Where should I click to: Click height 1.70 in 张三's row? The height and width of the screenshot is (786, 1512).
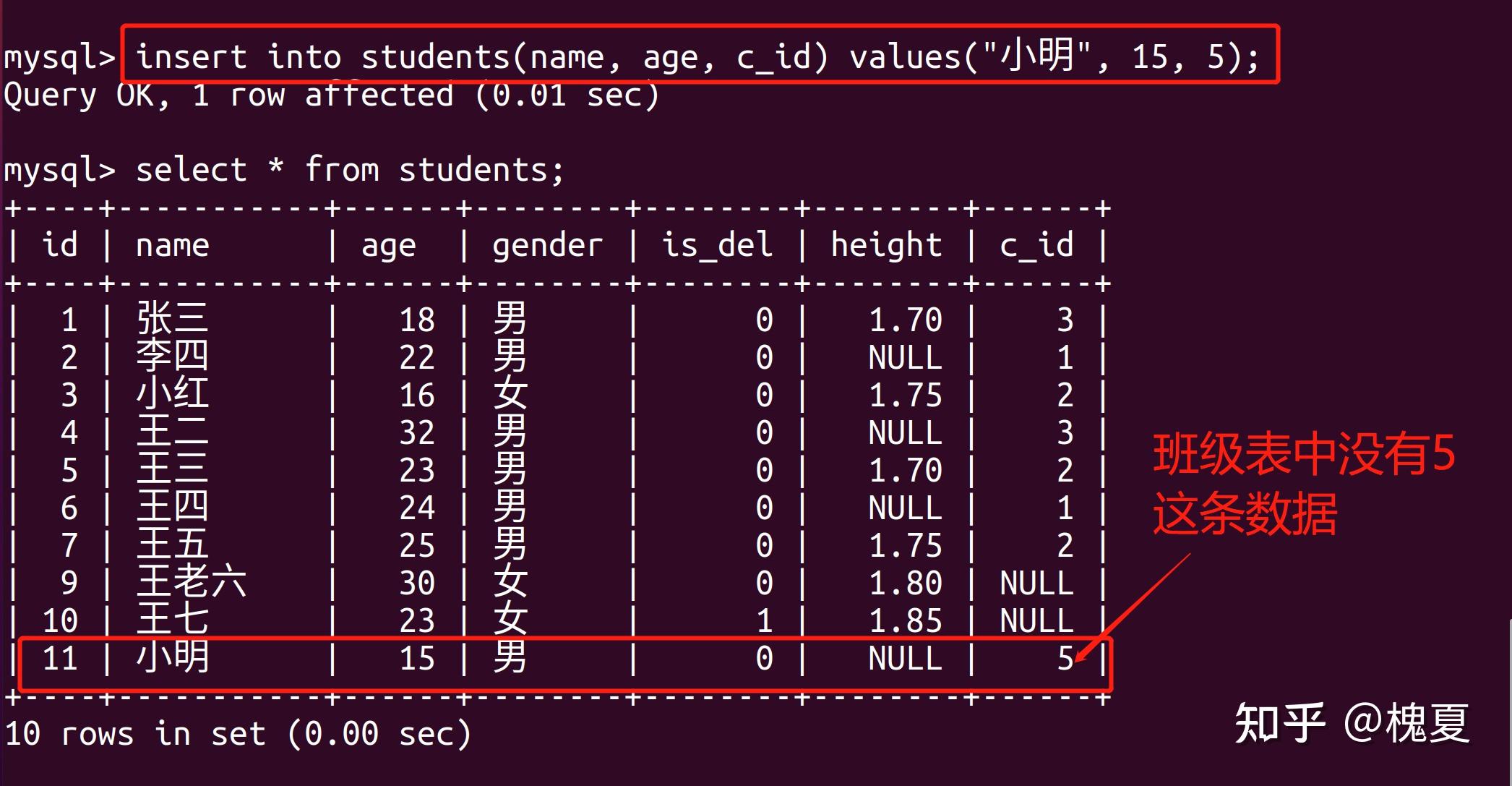(x=905, y=320)
